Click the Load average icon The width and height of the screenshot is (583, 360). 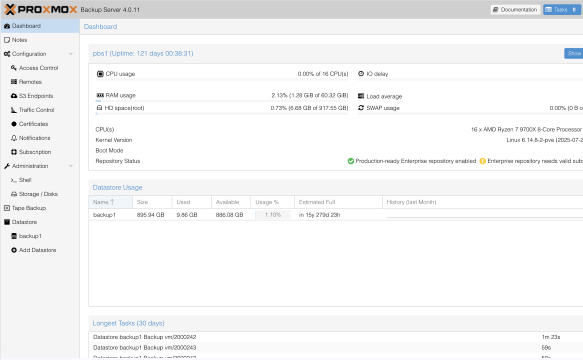[361, 96]
